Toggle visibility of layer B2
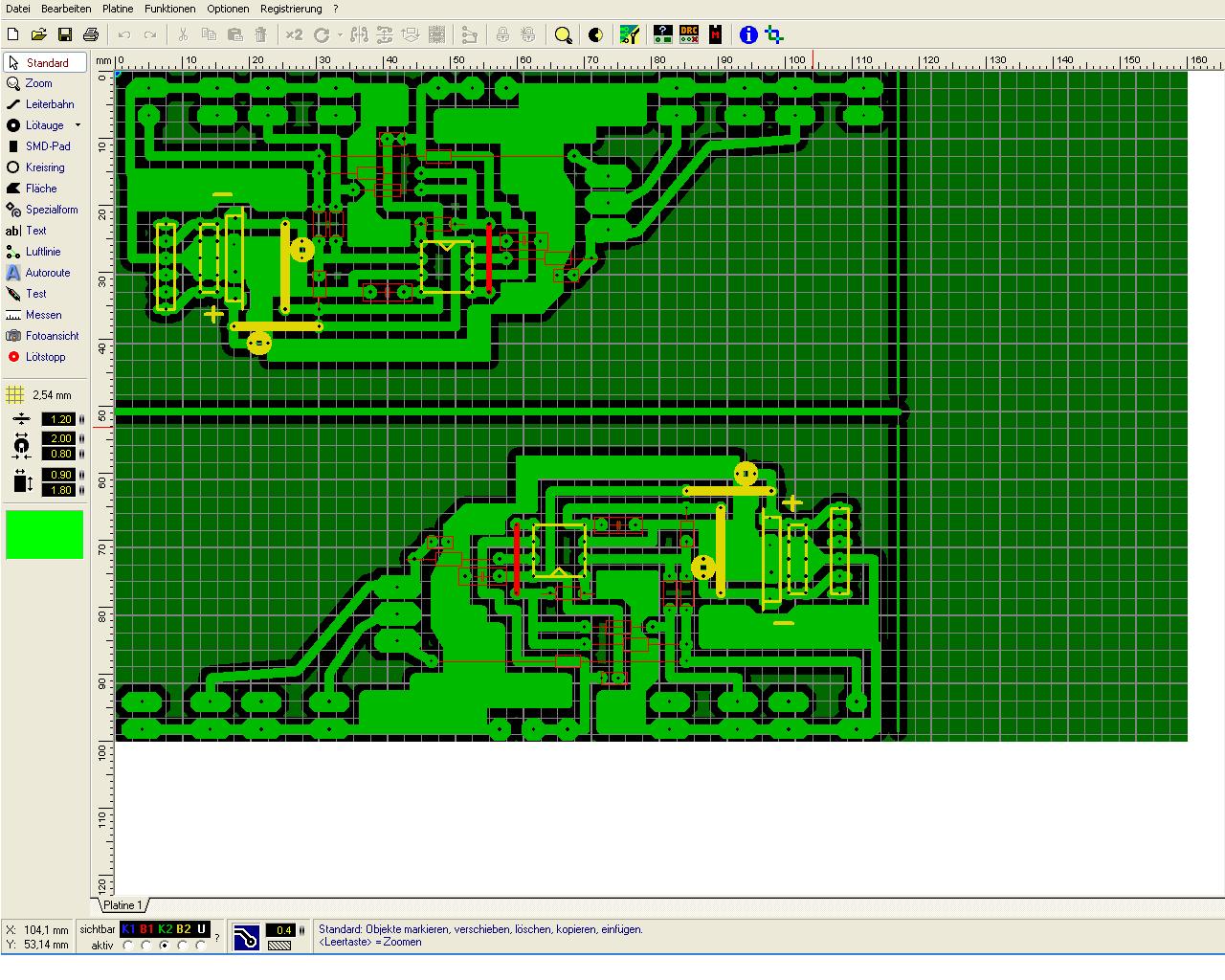 pos(183,929)
